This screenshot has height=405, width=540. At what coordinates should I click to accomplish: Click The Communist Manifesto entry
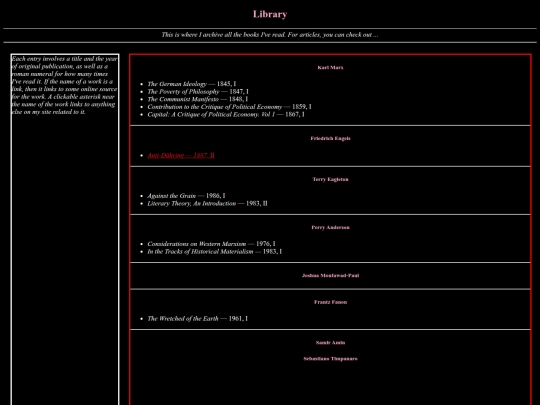pyautogui.click(x=197, y=99)
